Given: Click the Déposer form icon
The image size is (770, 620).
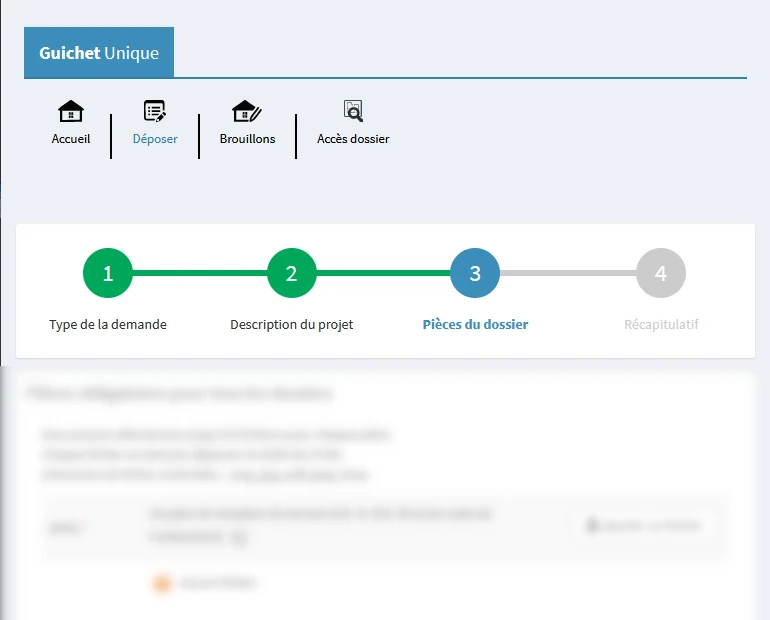Looking at the screenshot, I should (155, 111).
